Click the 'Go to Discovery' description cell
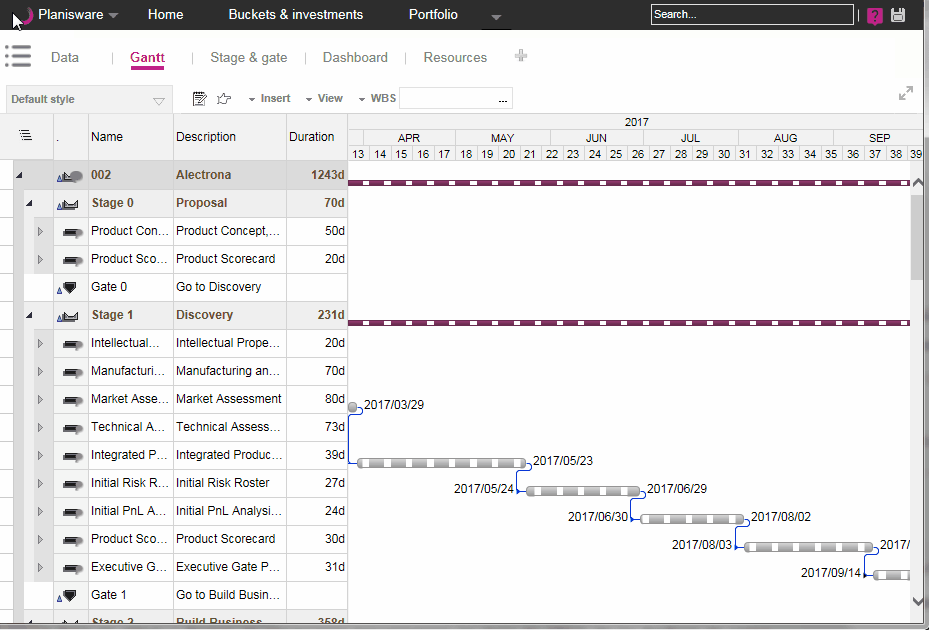The width and height of the screenshot is (929, 630). click(x=230, y=287)
